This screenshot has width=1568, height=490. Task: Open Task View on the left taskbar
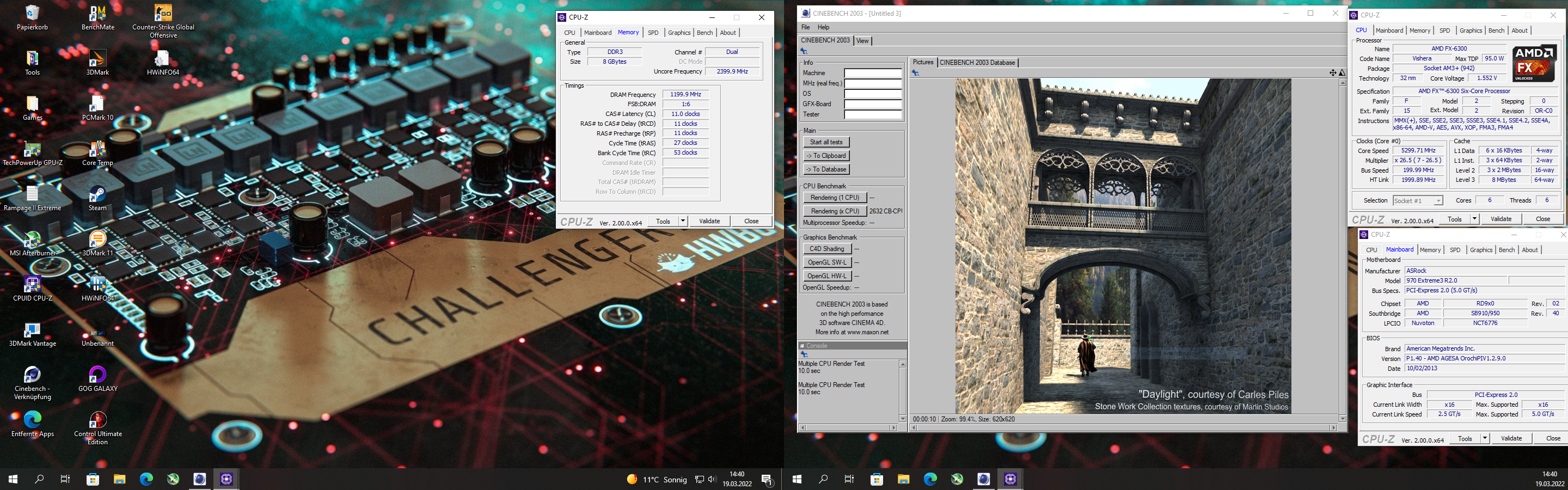click(66, 479)
